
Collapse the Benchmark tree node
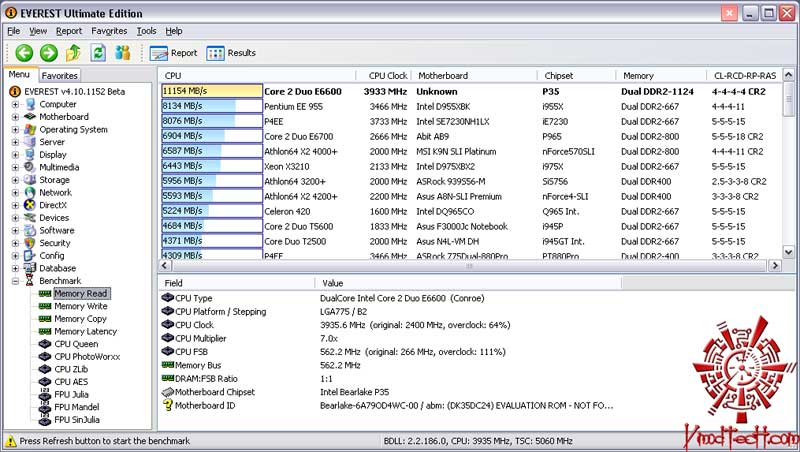pos(15,281)
